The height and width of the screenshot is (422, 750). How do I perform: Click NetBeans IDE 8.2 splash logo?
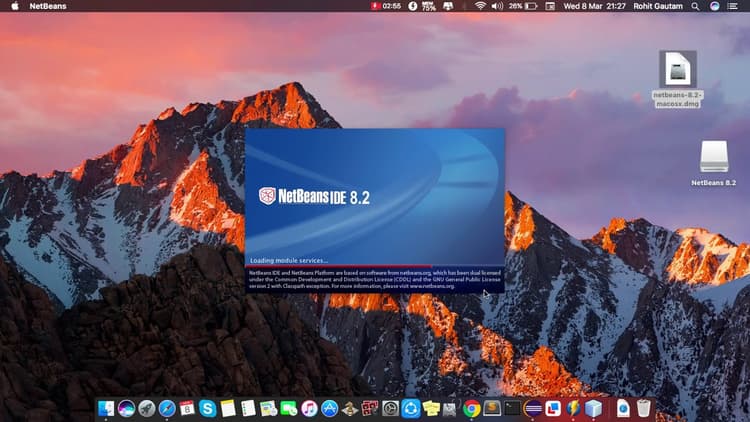[314, 196]
